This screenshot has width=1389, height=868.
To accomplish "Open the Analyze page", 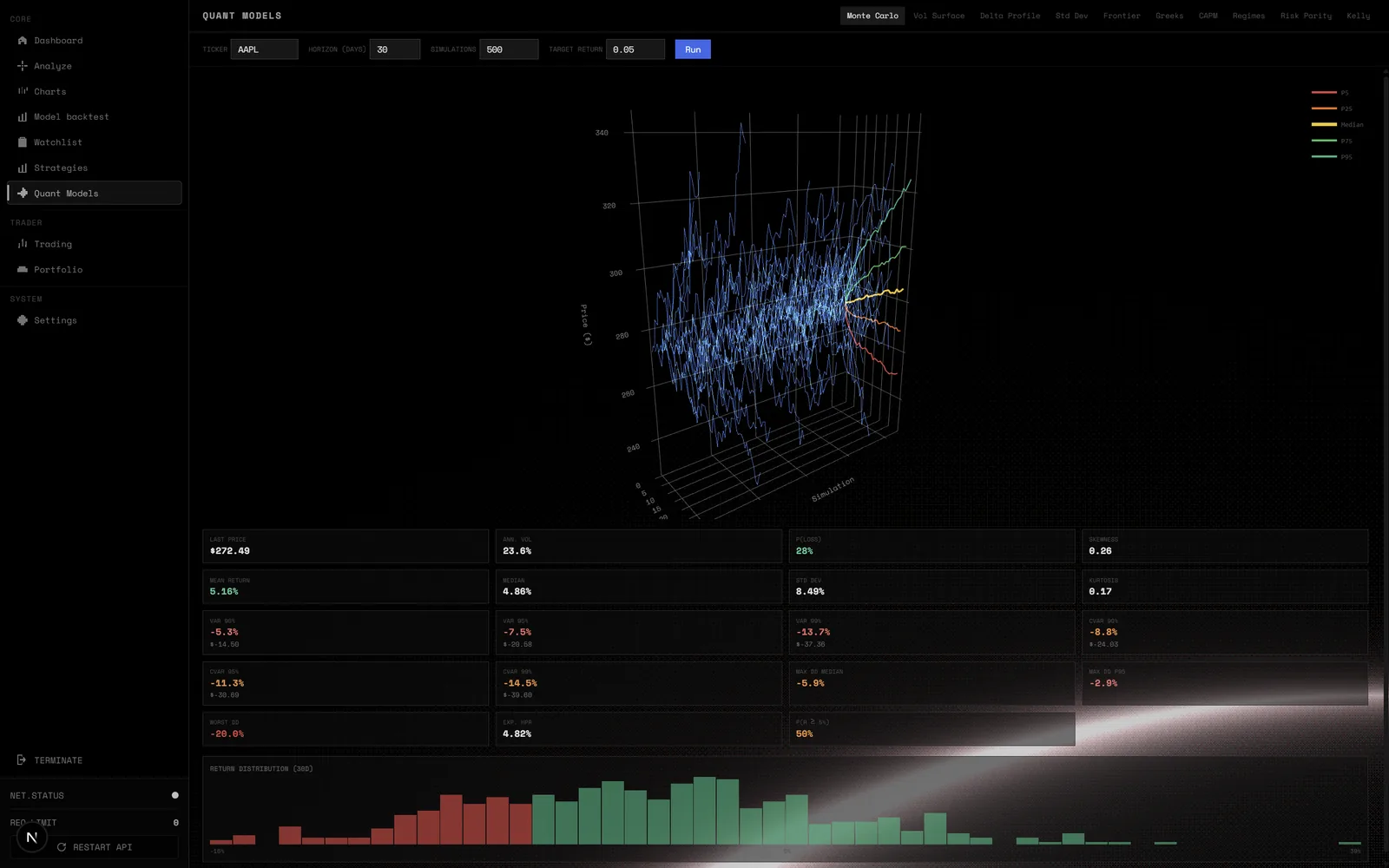I will tap(95, 66).
